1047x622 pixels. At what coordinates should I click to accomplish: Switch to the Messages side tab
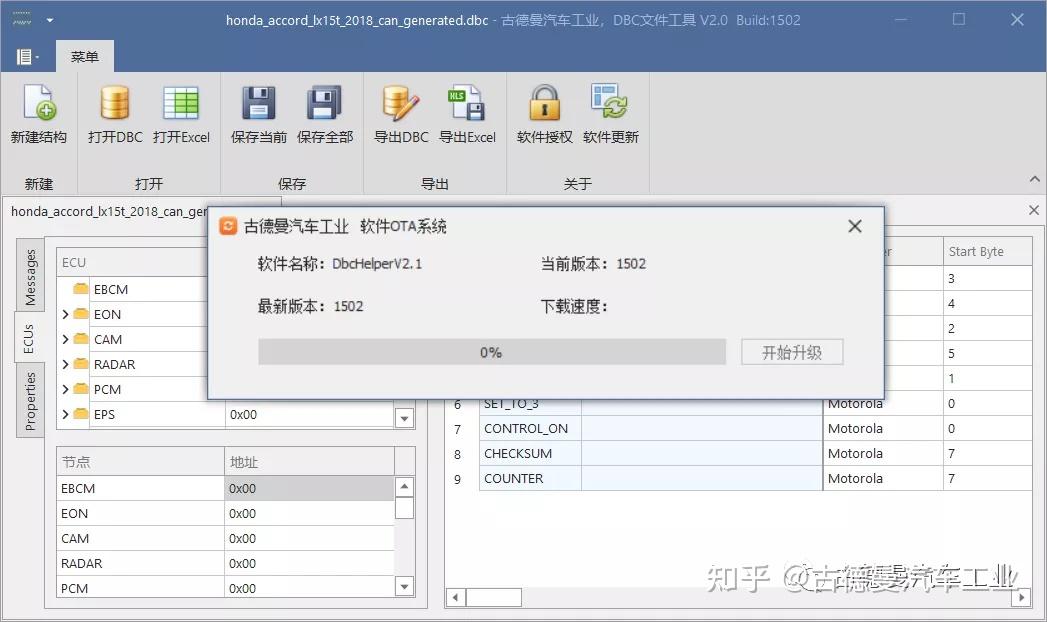click(30, 277)
